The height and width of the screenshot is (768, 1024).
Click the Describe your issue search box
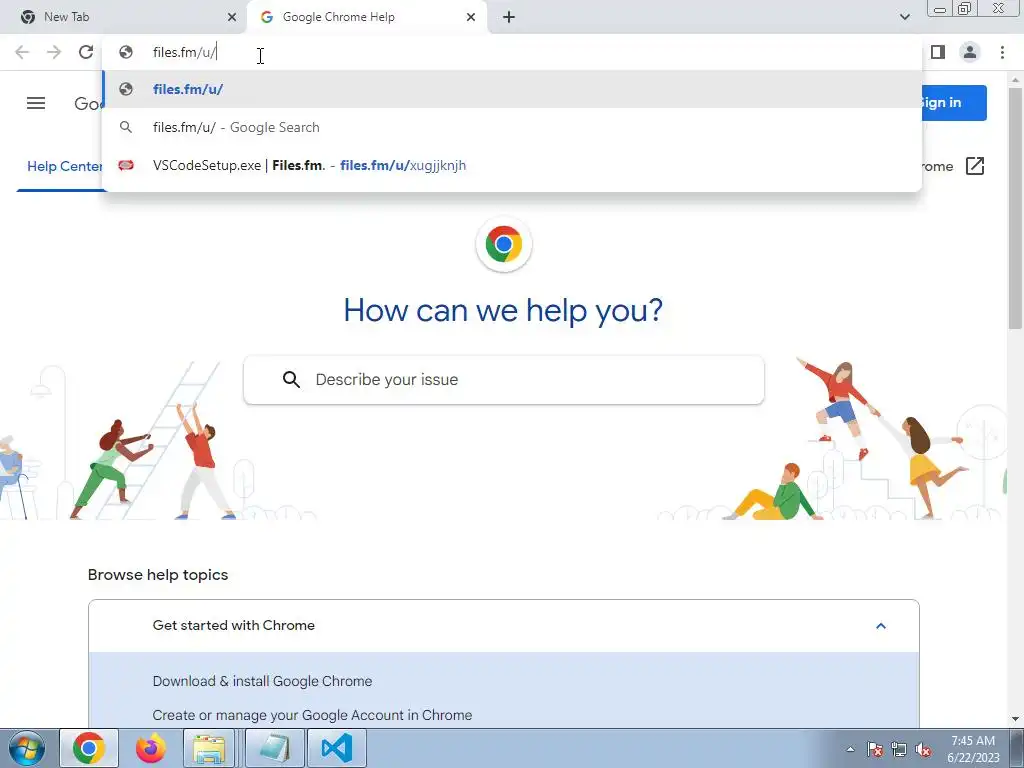tap(504, 379)
